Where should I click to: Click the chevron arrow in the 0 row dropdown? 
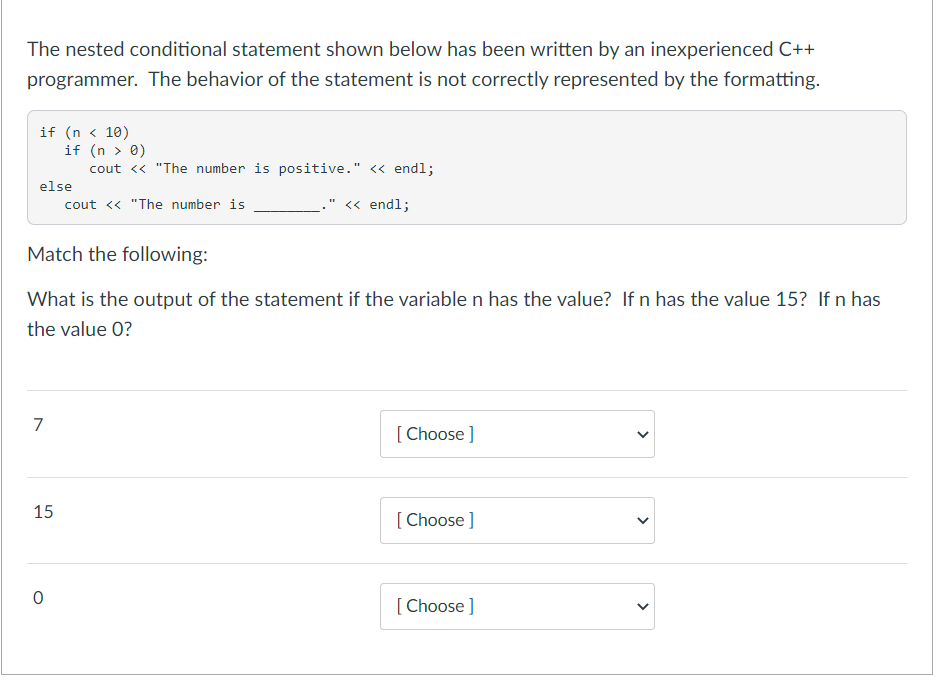(x=643, y=607)
